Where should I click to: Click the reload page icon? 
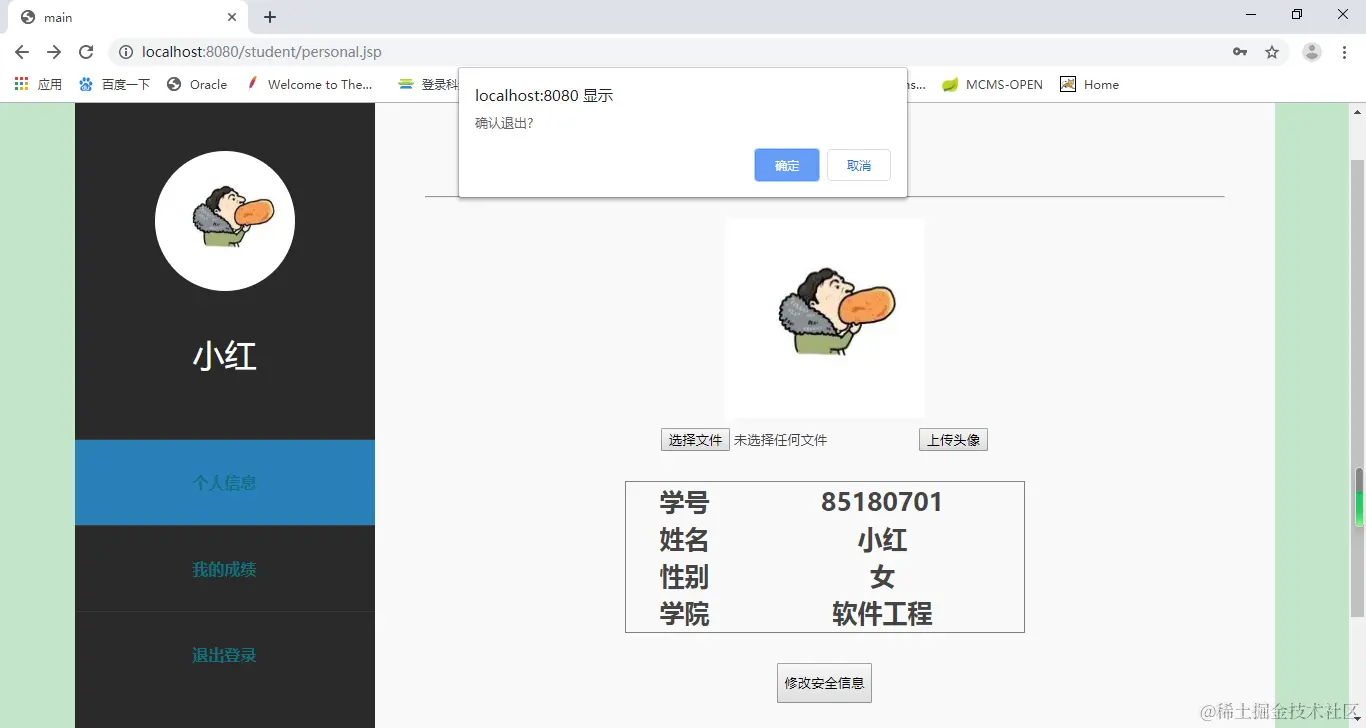point(86,51)
